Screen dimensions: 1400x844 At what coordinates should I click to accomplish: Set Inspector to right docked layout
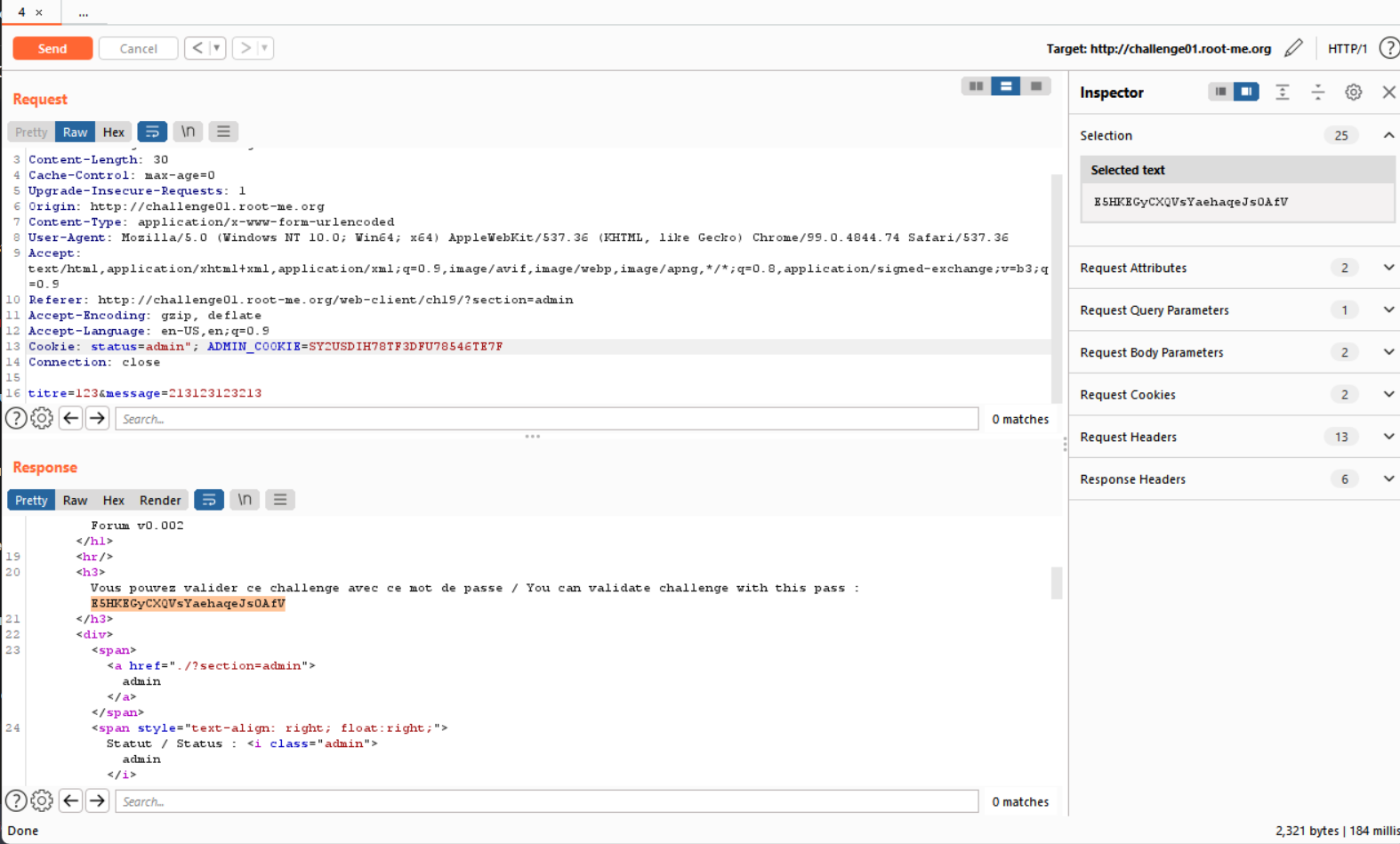pos(1247,92)
